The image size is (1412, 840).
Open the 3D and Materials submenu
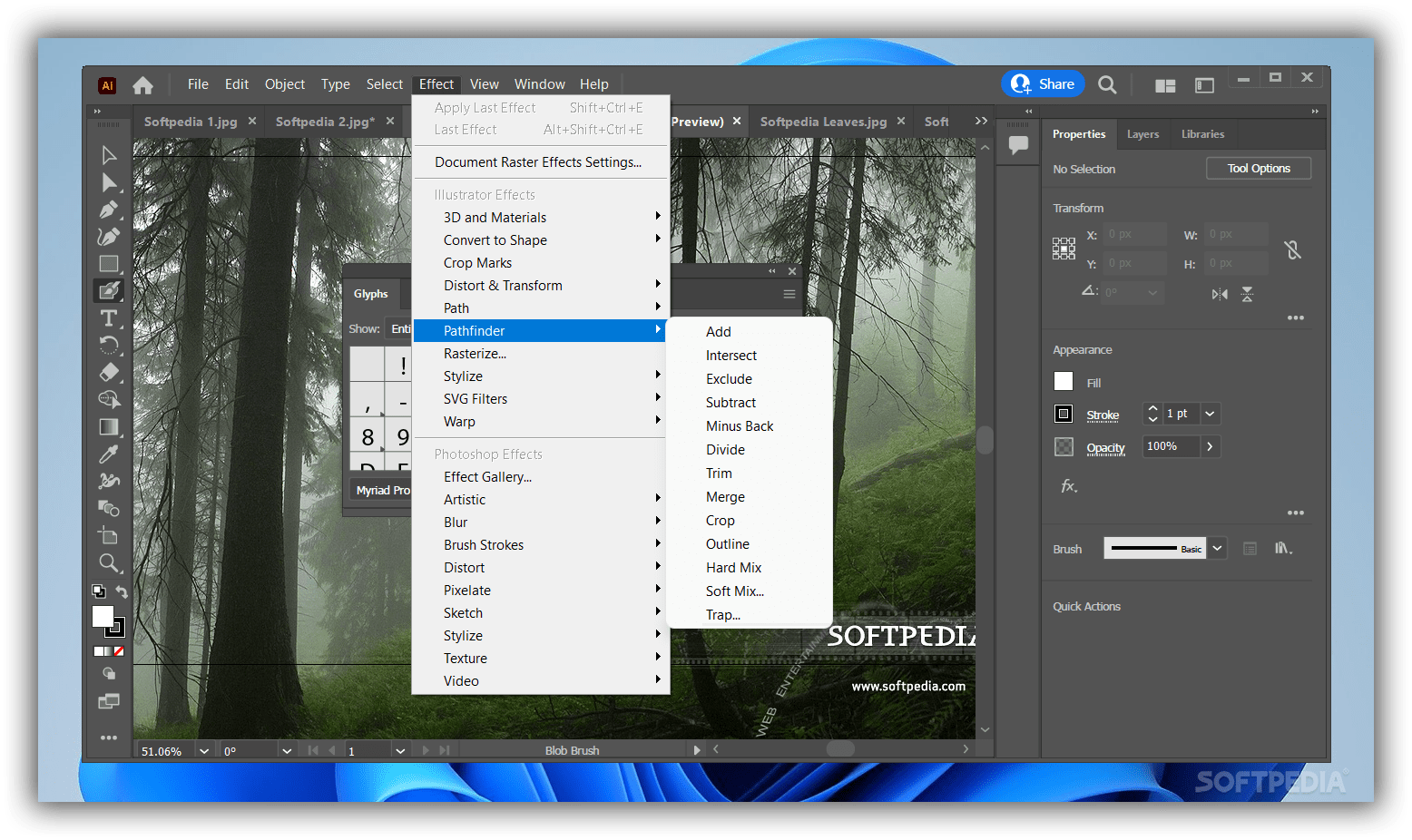541,218
